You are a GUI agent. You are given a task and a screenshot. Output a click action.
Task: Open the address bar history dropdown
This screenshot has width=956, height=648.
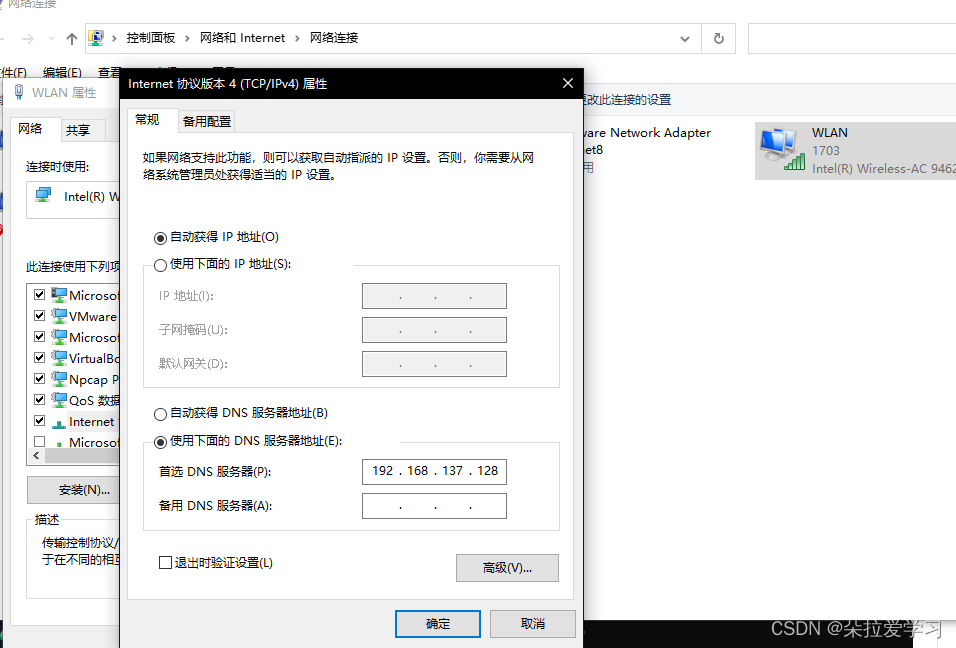coord(684,37)
